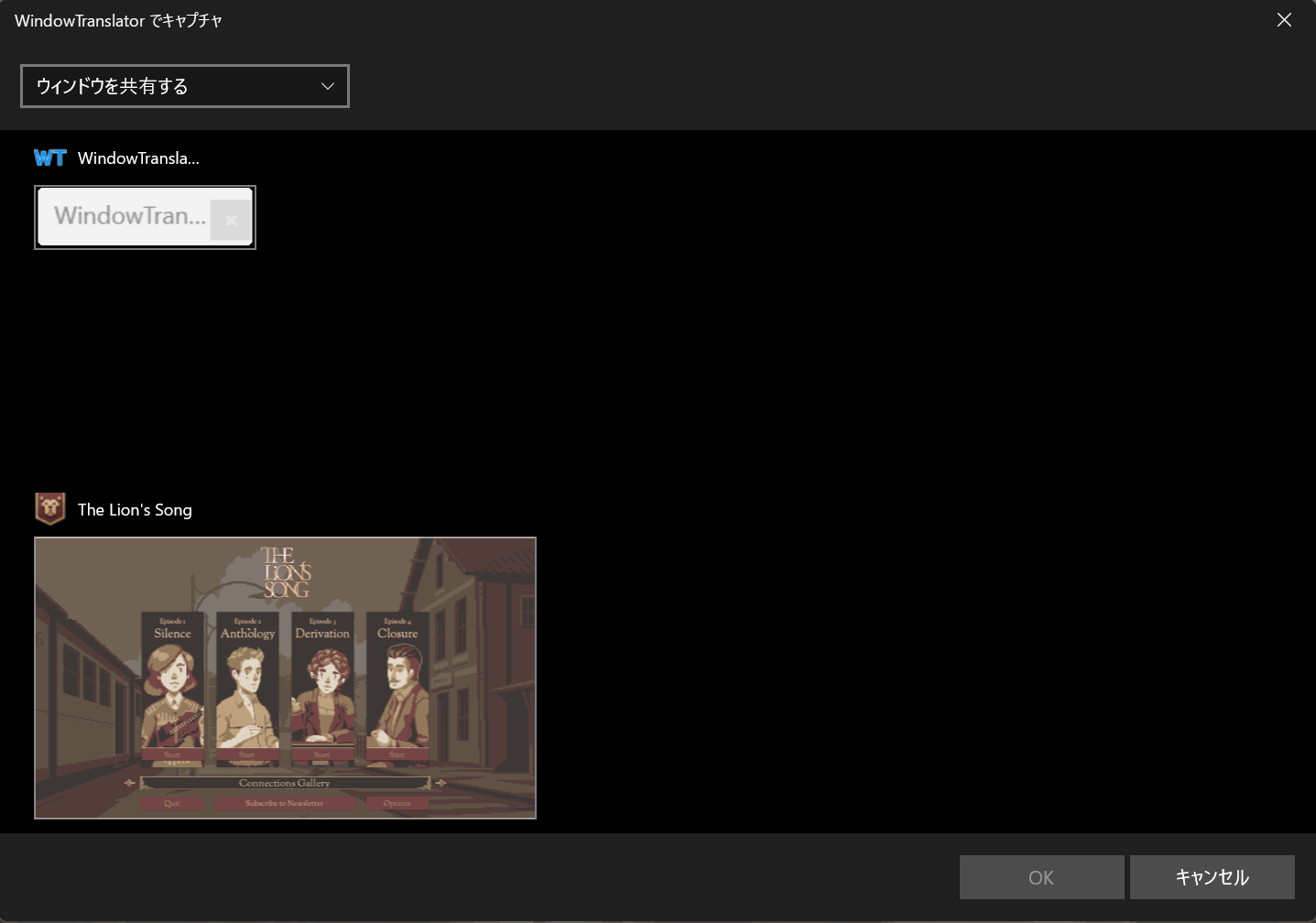Viewport: 1316px width, 923px height.
Task: Select The Lion's Song window thumbnail
Action: click(x=285, y=678)
